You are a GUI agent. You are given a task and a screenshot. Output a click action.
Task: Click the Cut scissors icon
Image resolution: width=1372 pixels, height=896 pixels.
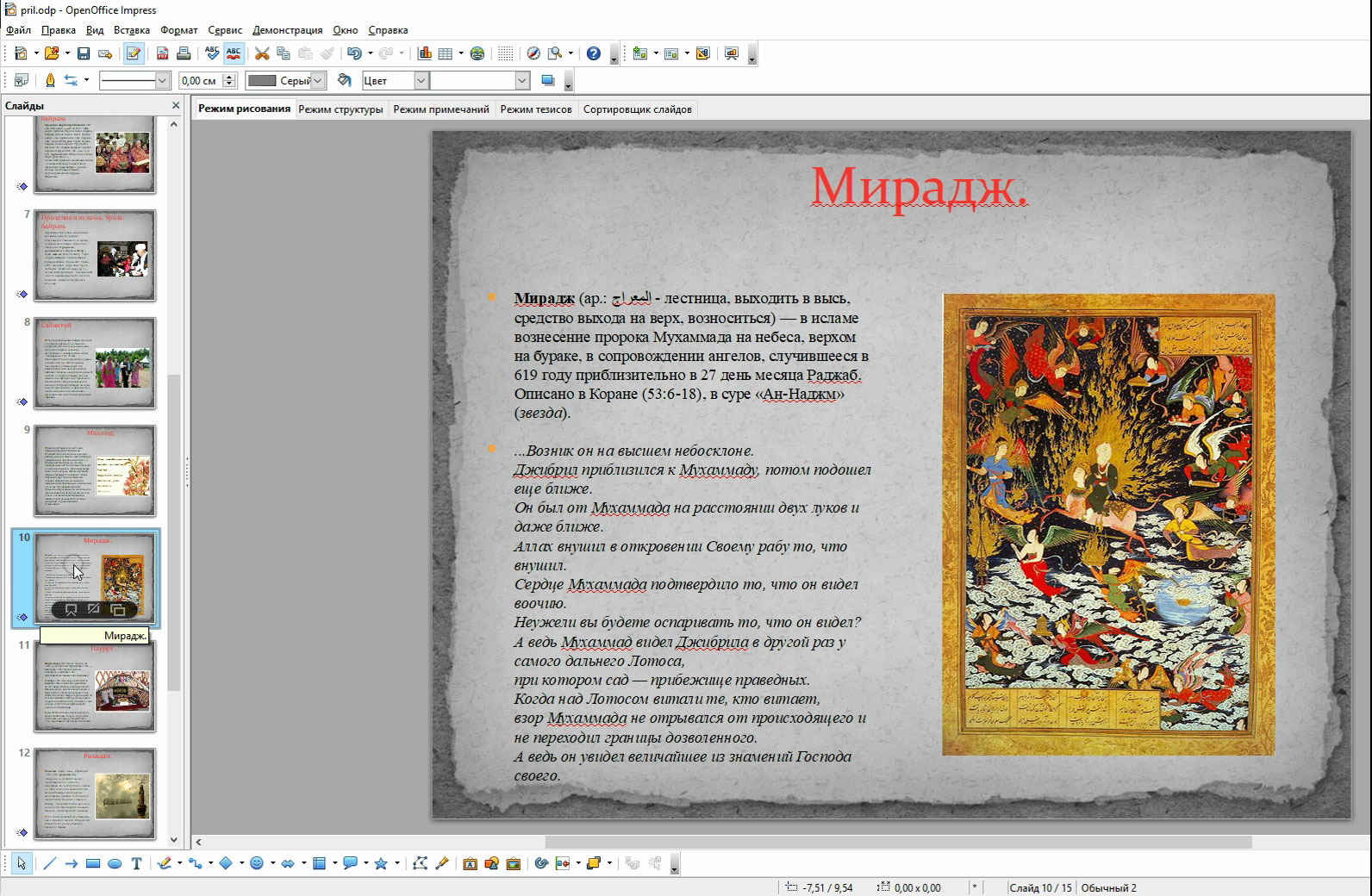pos(262,53)
